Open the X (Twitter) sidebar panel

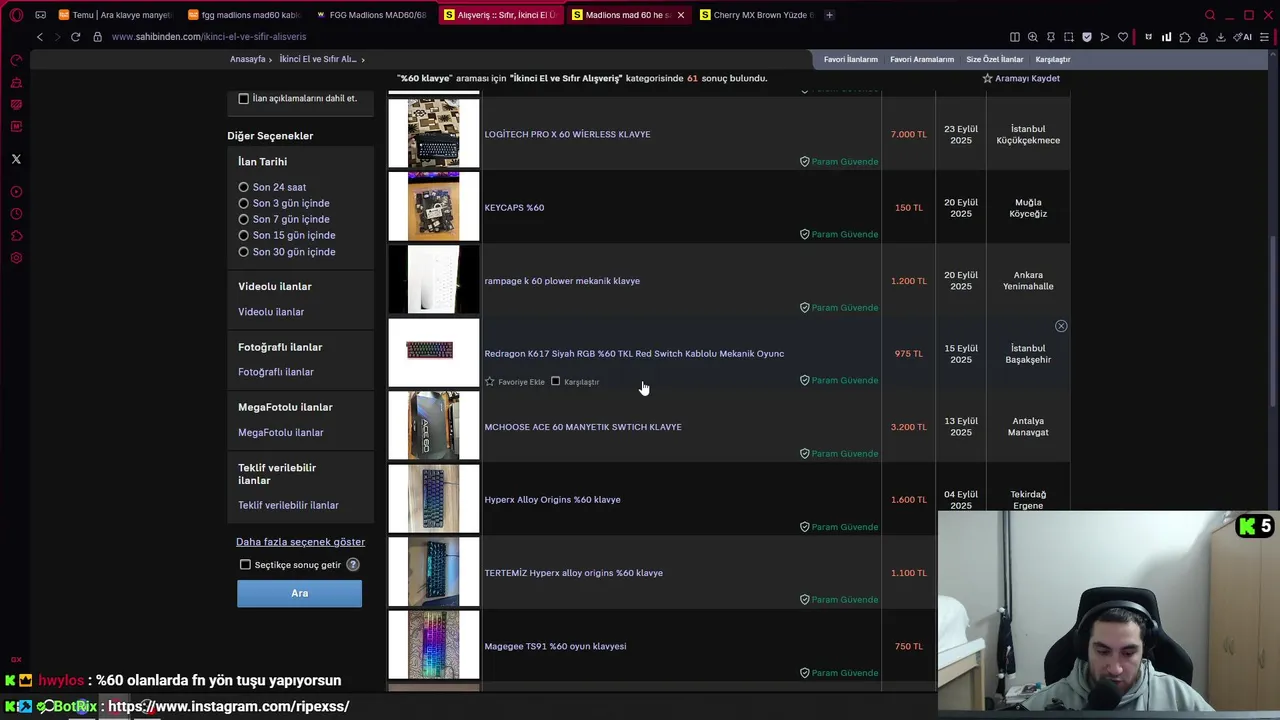tap(16, 159)
